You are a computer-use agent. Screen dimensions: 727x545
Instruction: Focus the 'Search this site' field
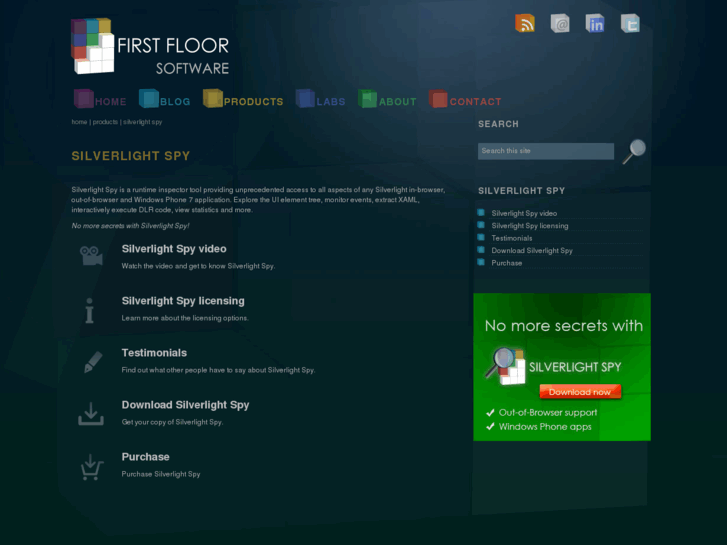click(546, 151)
